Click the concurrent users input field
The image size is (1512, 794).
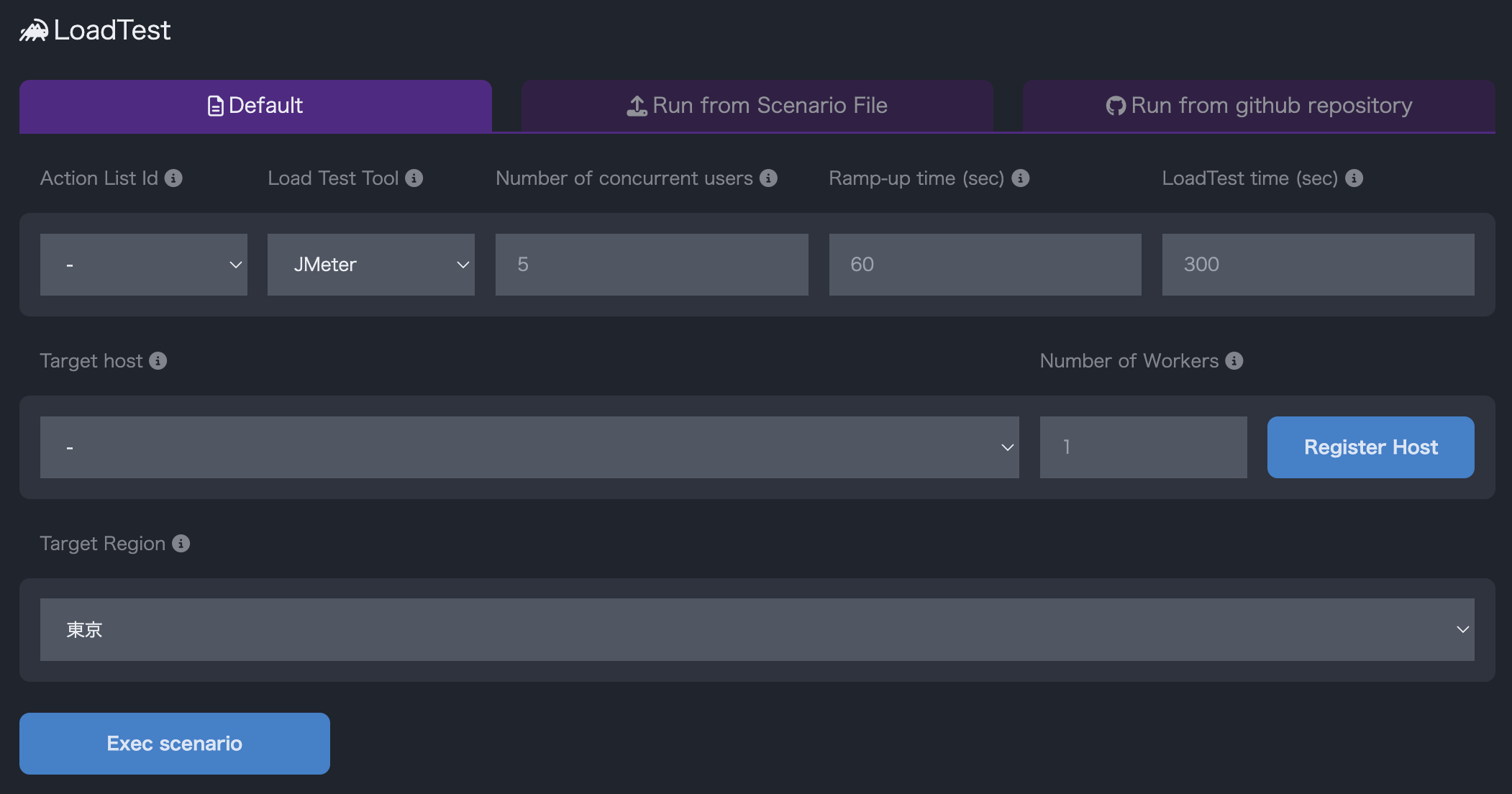652,265
